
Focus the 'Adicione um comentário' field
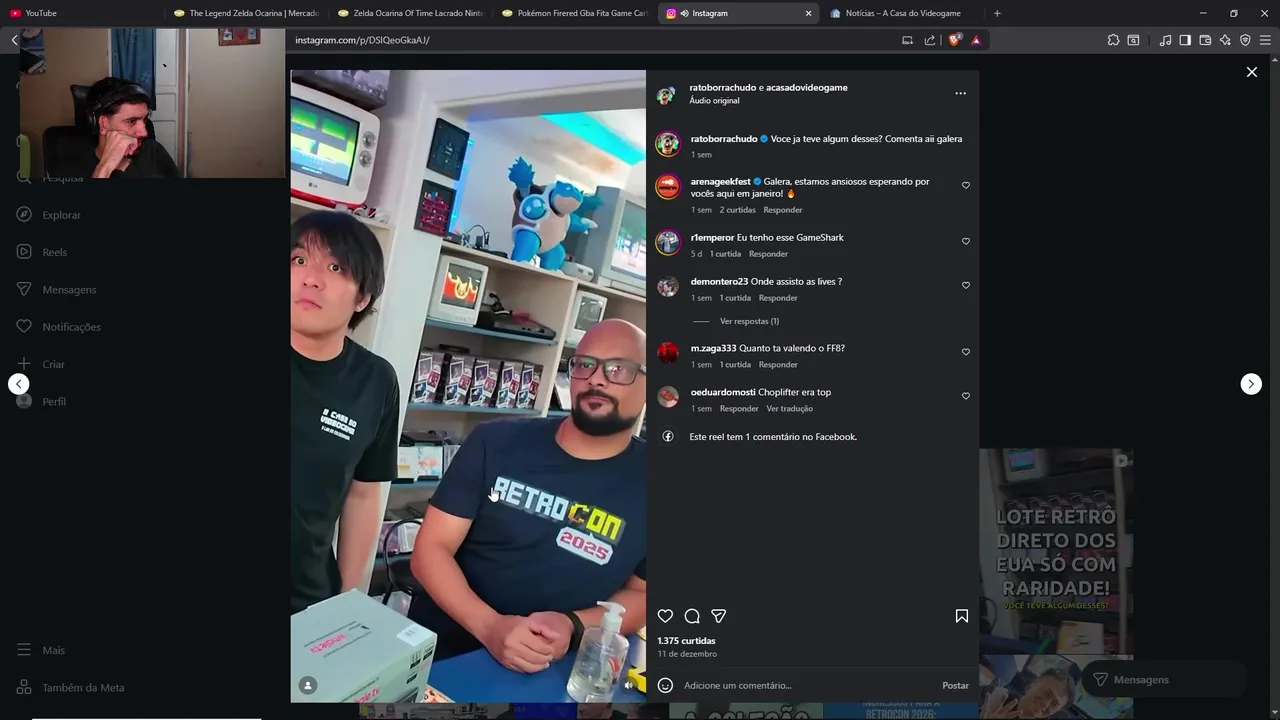[x=808, y=685]
